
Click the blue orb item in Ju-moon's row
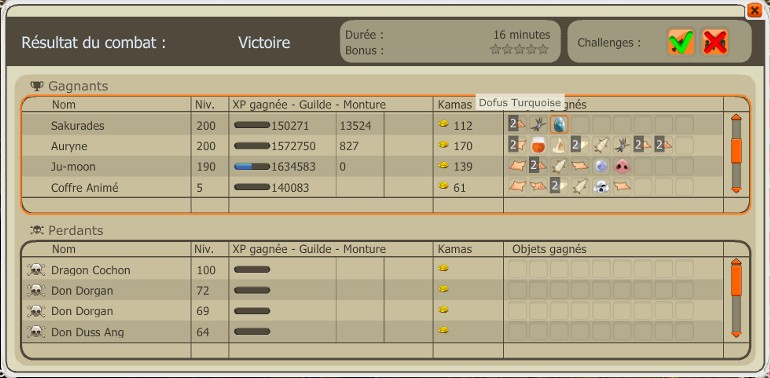(x=601, y=166)
